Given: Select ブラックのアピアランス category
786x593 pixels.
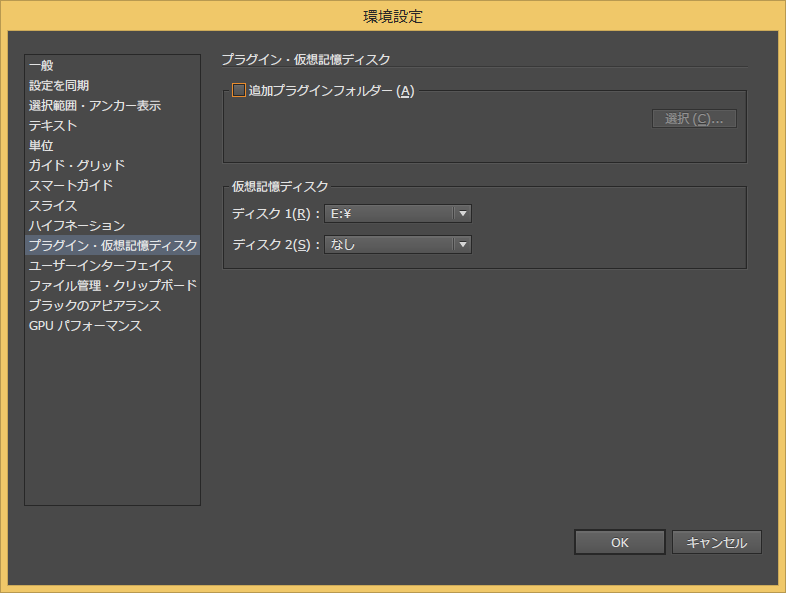Looking at the screenshot, I should click(x=112, y=305).
